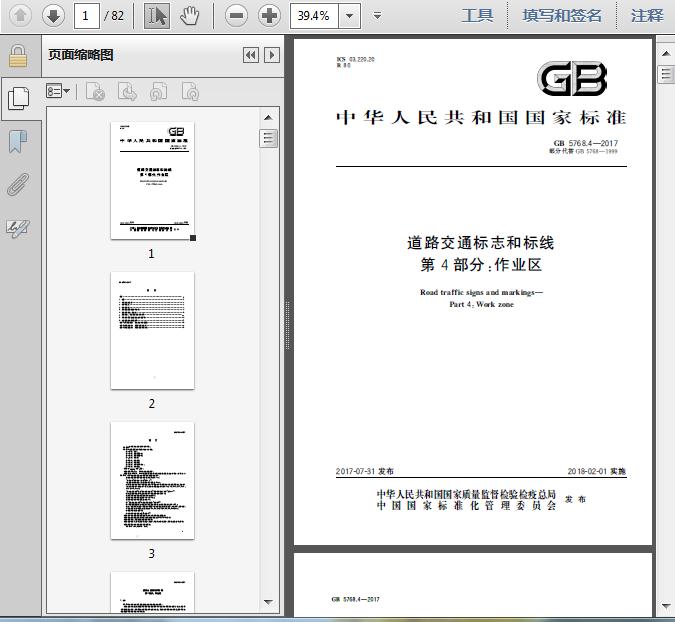The width and height of the screenshot is (675, 622).
Task: Collapse thumbnails panel with double-arrow button
Action: click(251, 55)
